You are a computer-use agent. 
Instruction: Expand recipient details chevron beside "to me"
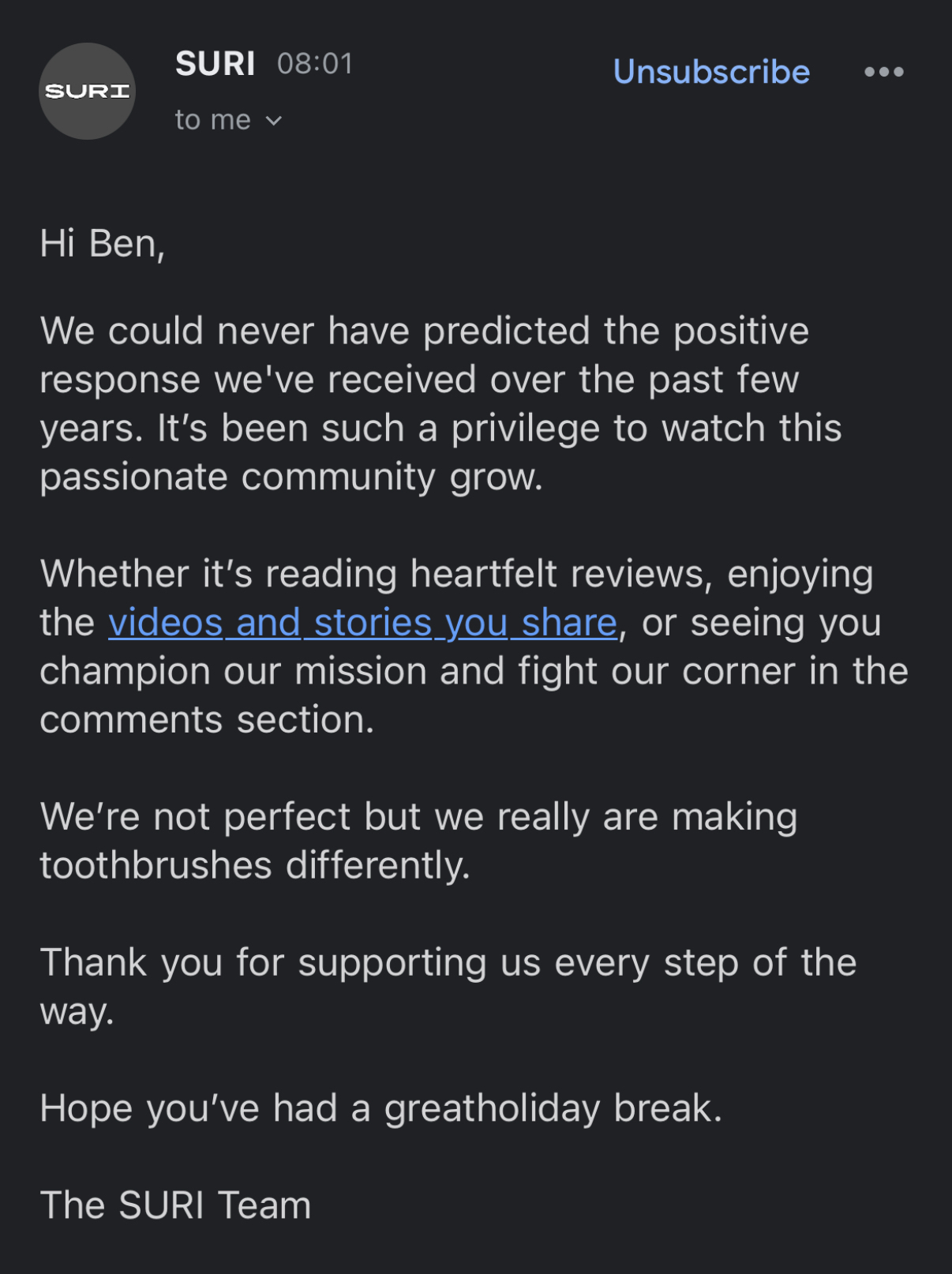pos(274,121)
